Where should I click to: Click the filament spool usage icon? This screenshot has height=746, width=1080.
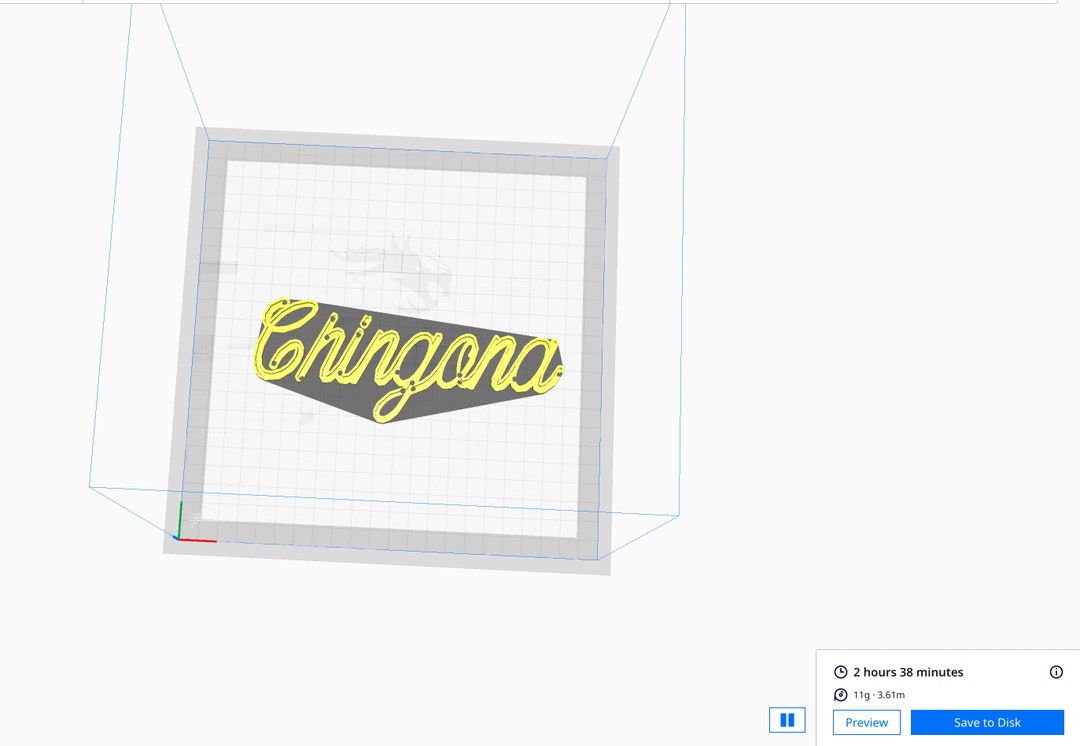tap(841, 694)
